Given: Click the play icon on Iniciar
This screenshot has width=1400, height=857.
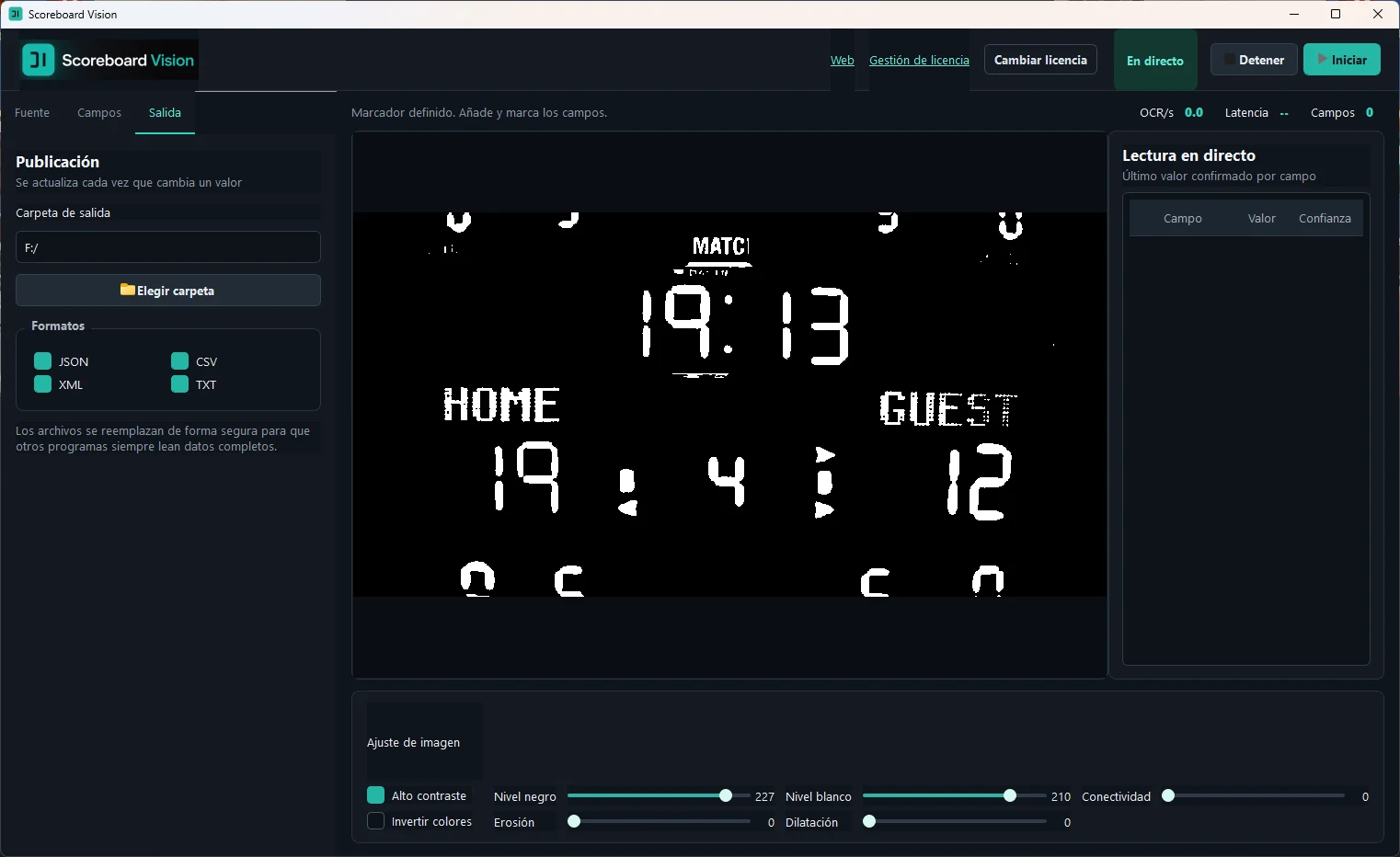Looking at the screenshot, I should (x=1322, y=59).
